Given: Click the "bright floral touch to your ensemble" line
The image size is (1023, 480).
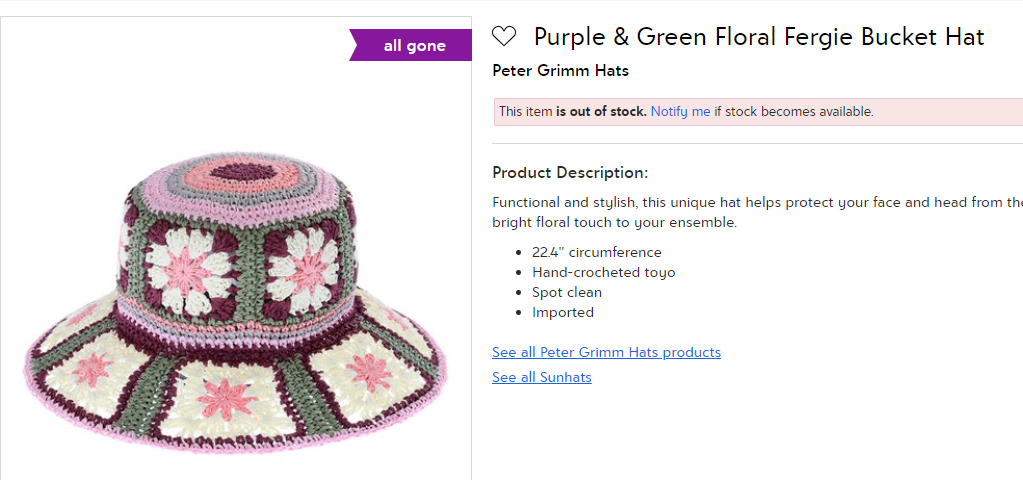Looking at the screenshot, I should point(614,222).
